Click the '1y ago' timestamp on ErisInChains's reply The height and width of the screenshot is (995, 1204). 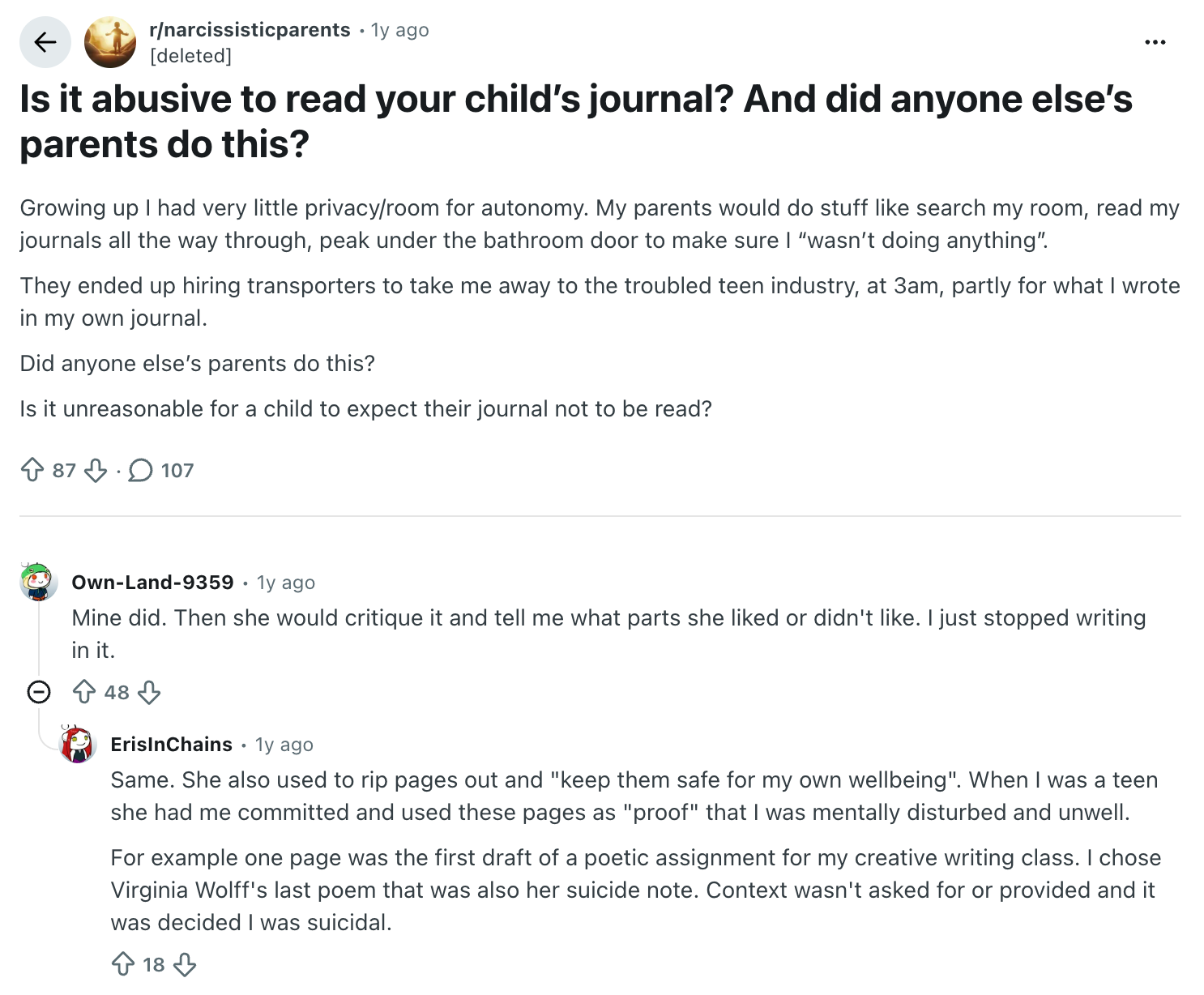(x=284, y=745)
